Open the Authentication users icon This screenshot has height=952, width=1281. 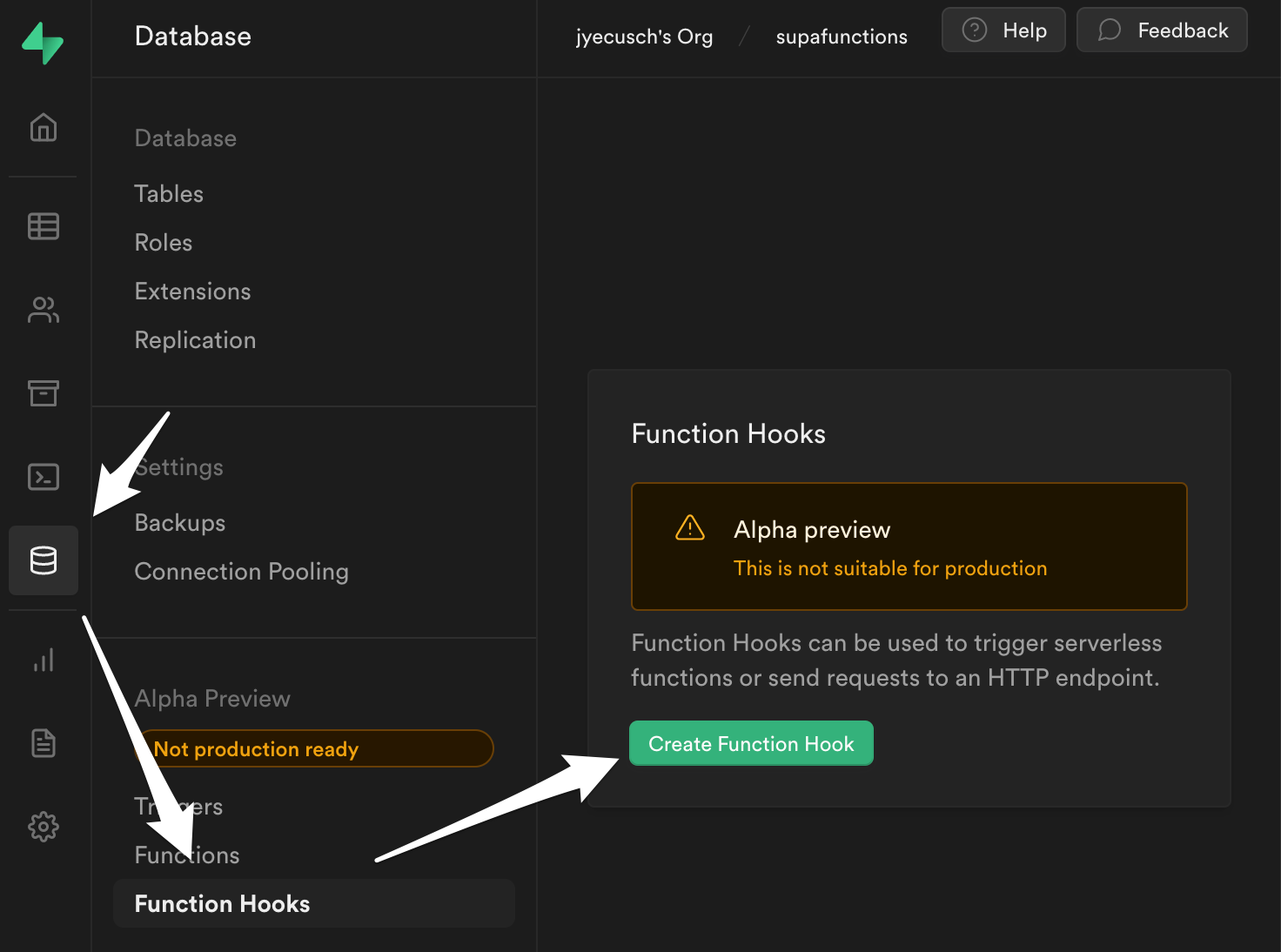click(x=43, y=309)
